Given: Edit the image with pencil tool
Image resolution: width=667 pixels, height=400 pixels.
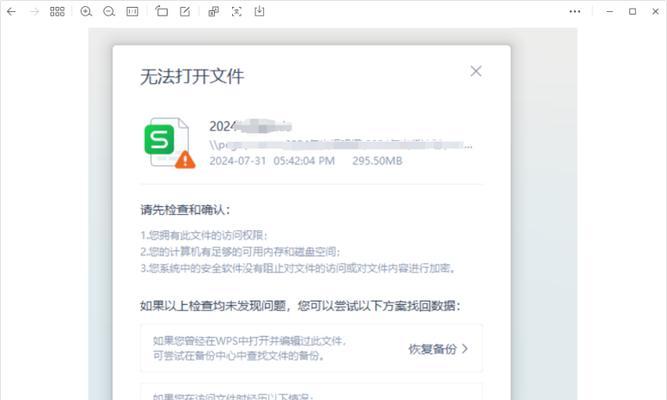Looking at the screenshot, I should click(x=185, y=11).
